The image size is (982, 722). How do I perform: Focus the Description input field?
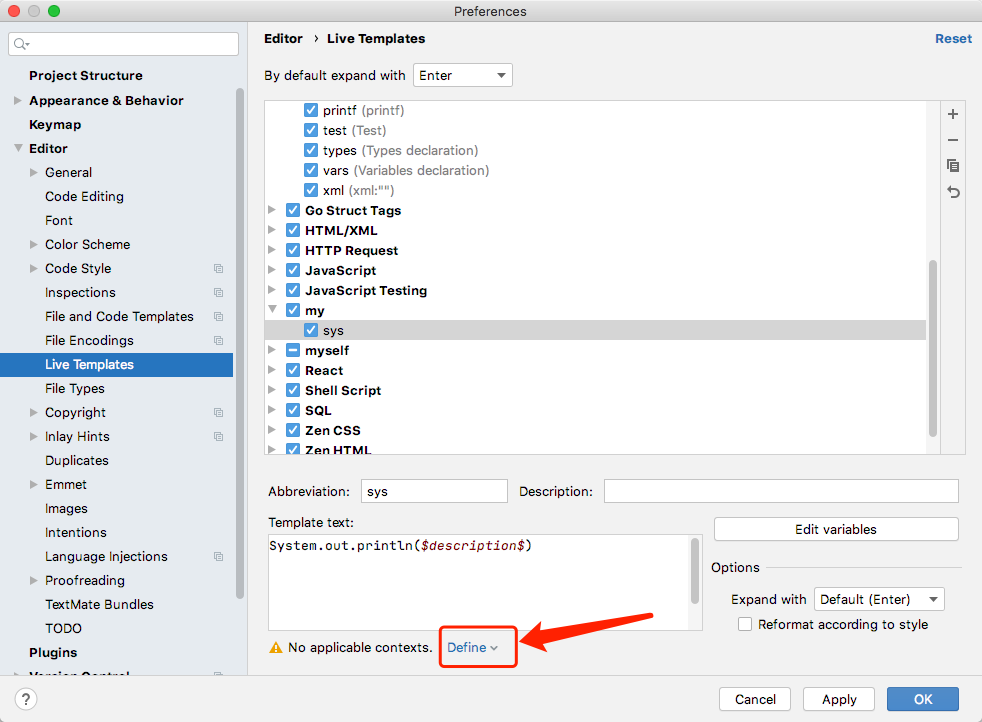(781, 492)
